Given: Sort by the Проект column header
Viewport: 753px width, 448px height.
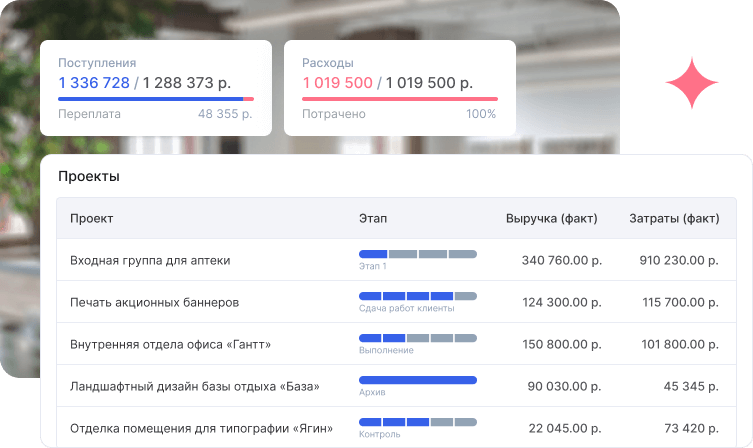Looking at the screenshot, I should pyautogui.click(x=92, y=218).
